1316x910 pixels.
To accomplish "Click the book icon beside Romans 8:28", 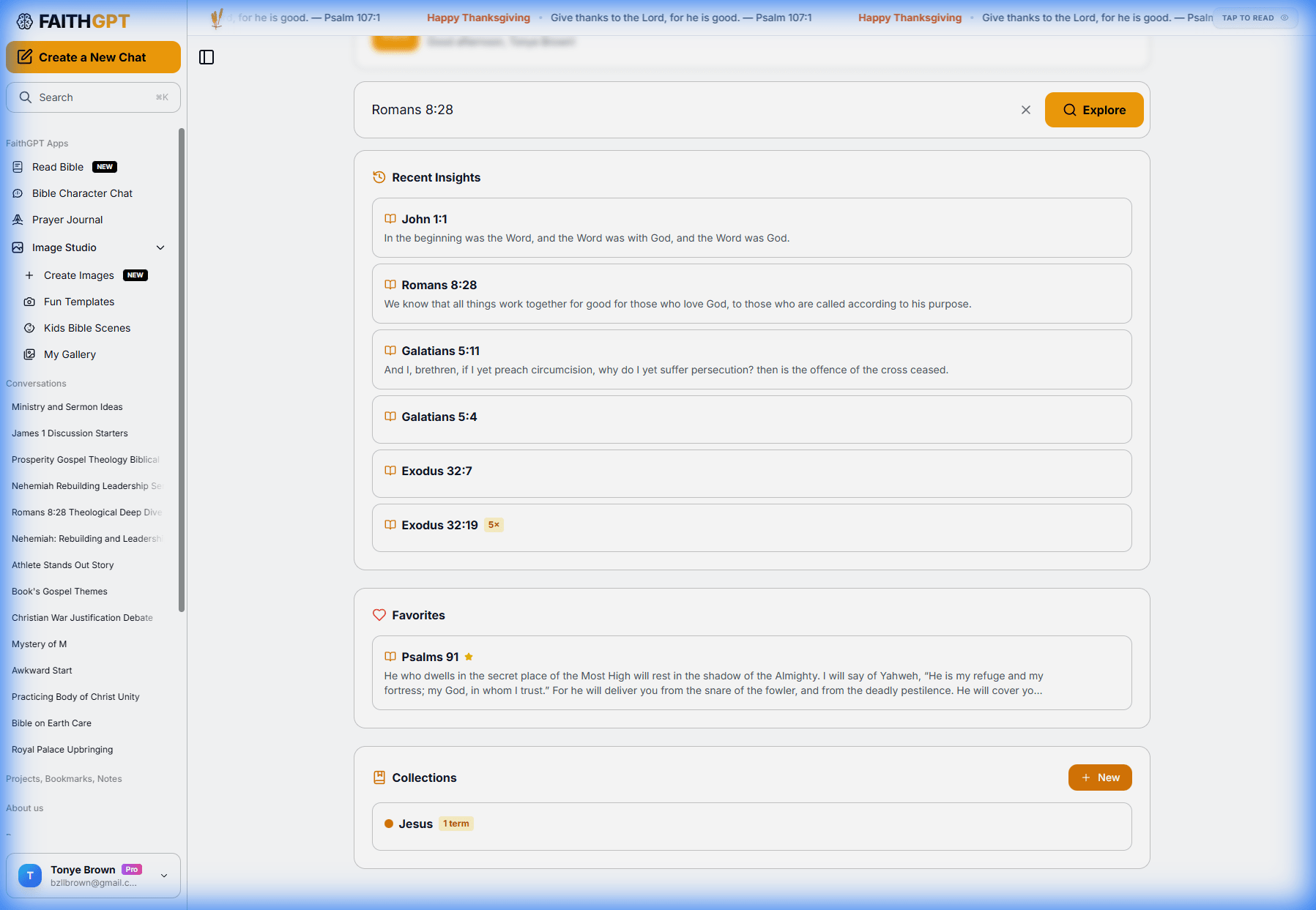I will 390,285.
